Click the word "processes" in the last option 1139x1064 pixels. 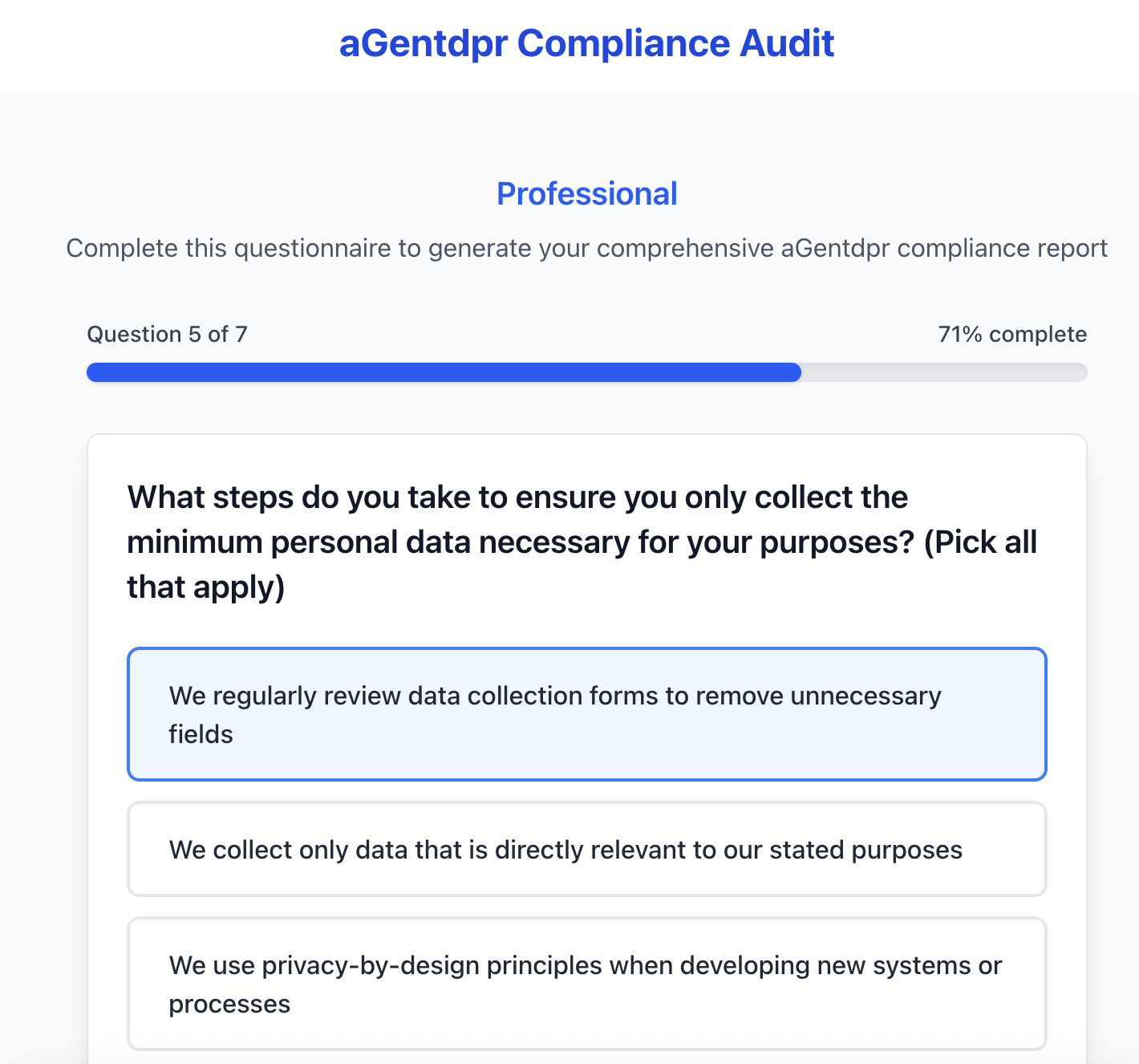pyautogui.click(x=229, y=1004)
